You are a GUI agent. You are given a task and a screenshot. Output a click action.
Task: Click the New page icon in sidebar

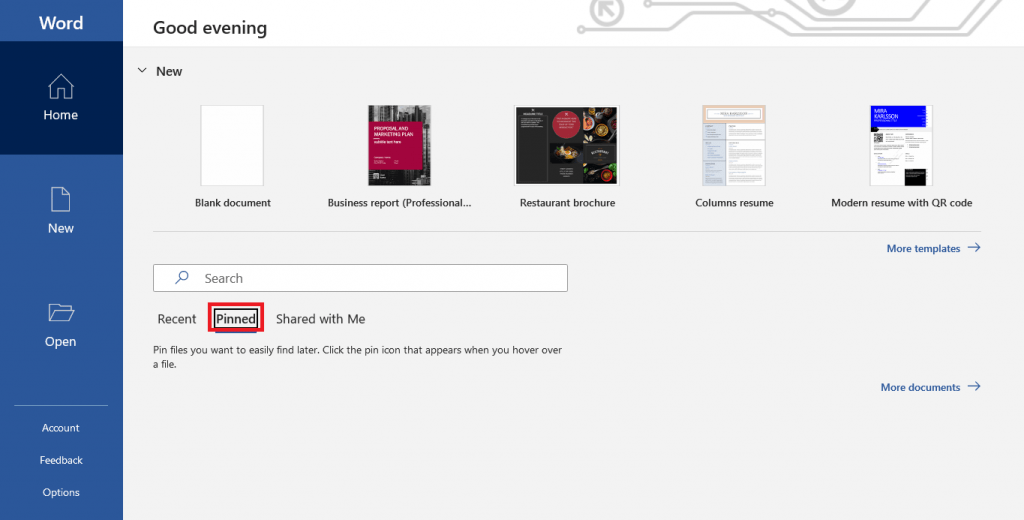[x=61, y=200]
